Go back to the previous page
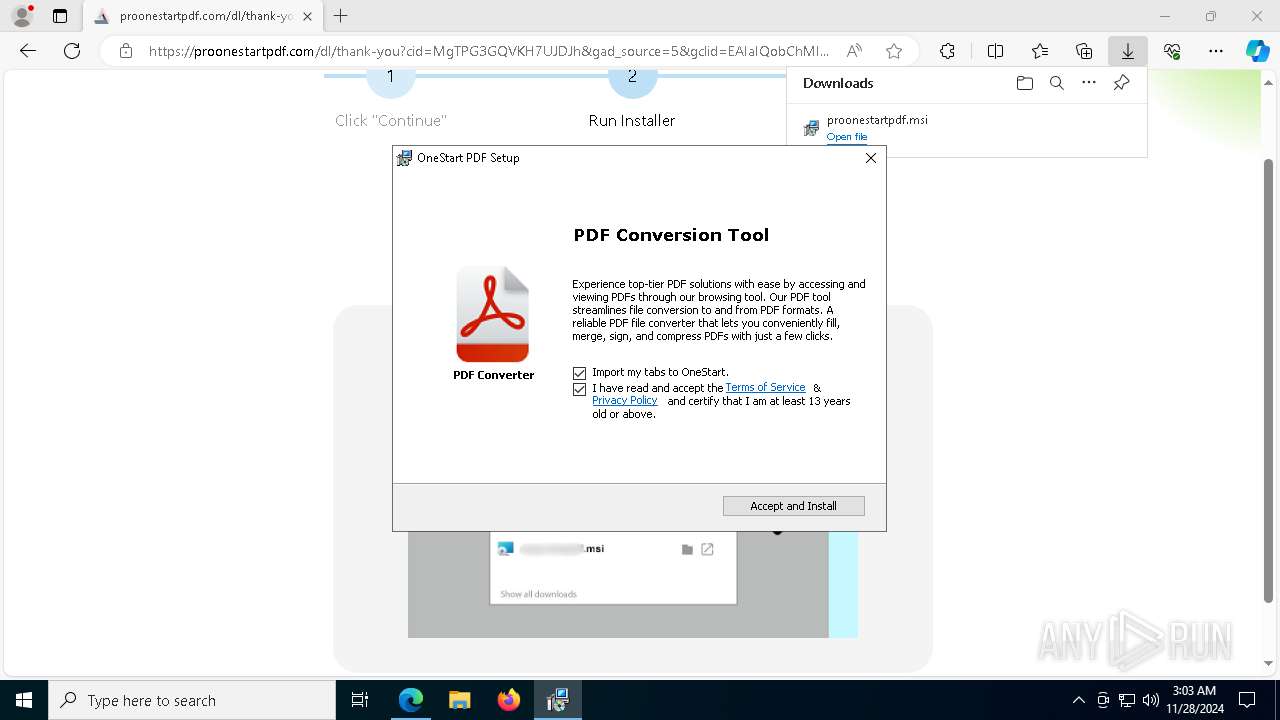Viewport: 1280px width, 720px height. click(28, 51)
